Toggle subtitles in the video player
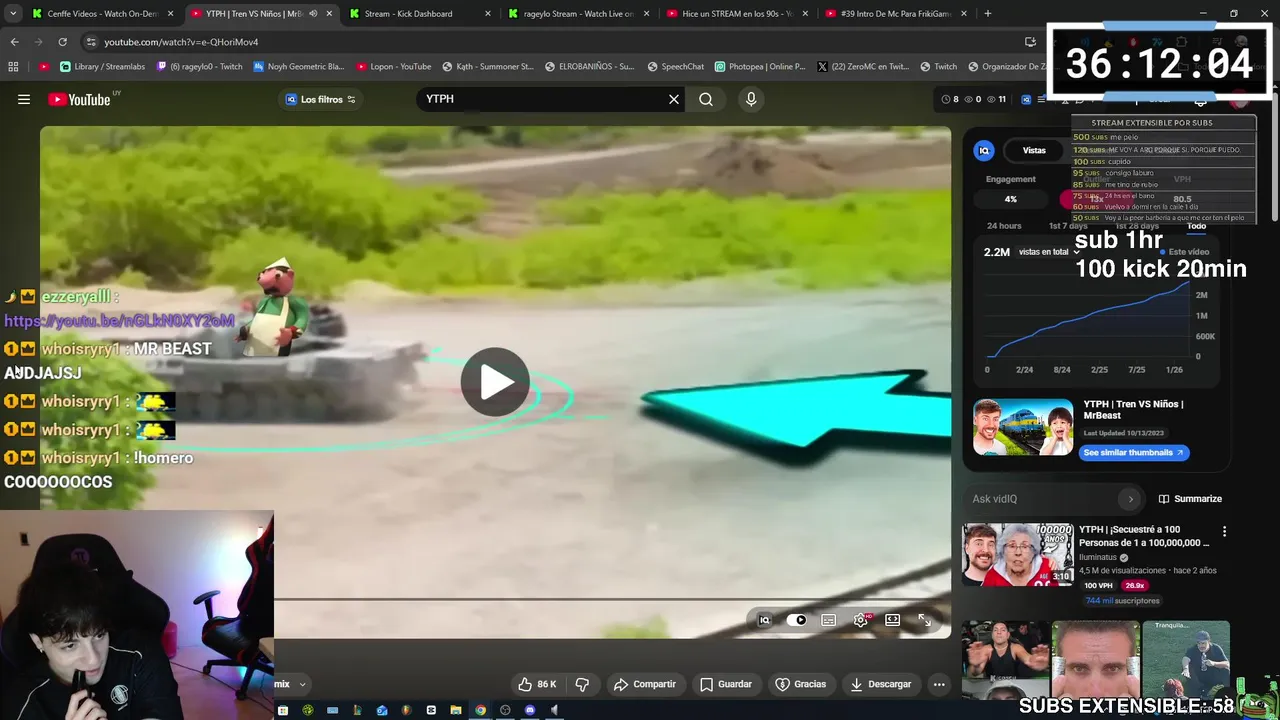This screenshot has width=1280, height=720. tap(828, 620)
